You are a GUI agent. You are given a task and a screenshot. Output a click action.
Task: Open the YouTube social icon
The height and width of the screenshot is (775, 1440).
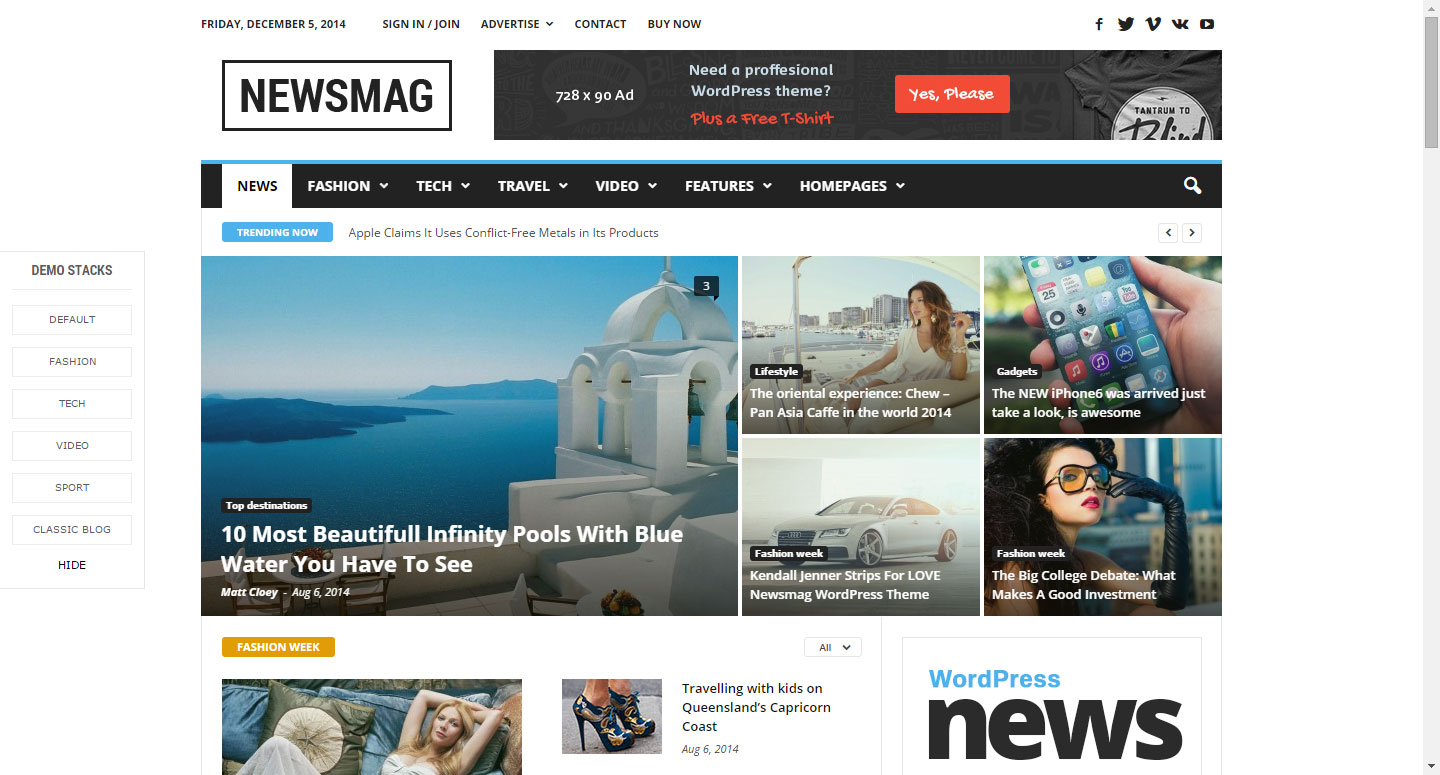[1207, 24]
